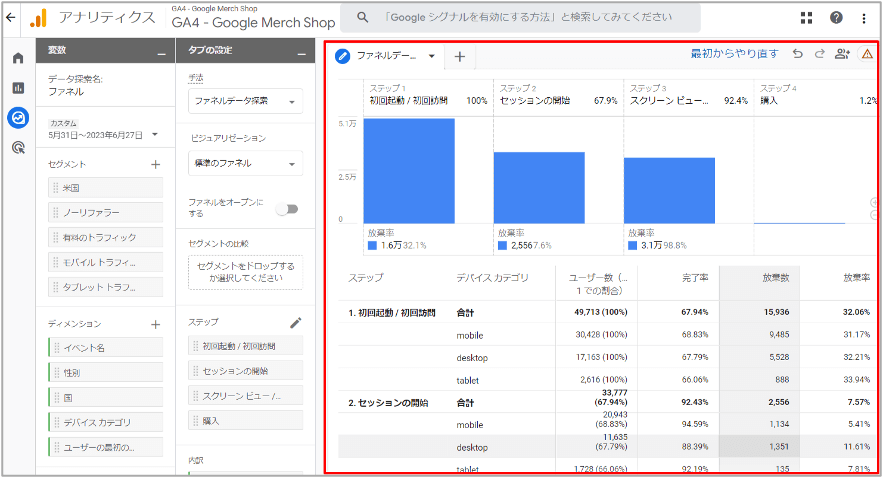Select the デバイス カテゴリ dimension
882x478 pixels.
coord(106,422)
